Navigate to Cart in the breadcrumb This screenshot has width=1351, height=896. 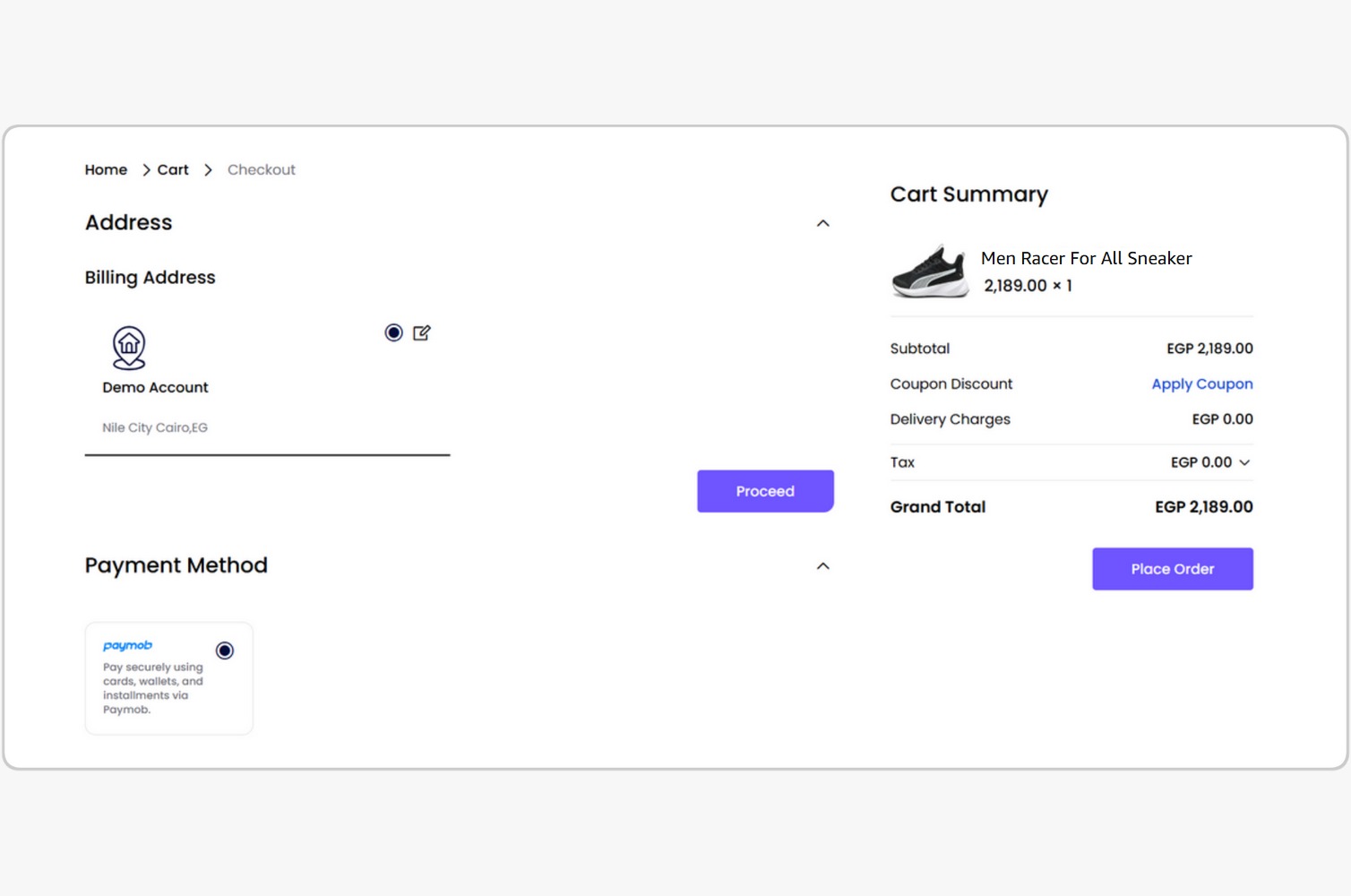[173, 169]
